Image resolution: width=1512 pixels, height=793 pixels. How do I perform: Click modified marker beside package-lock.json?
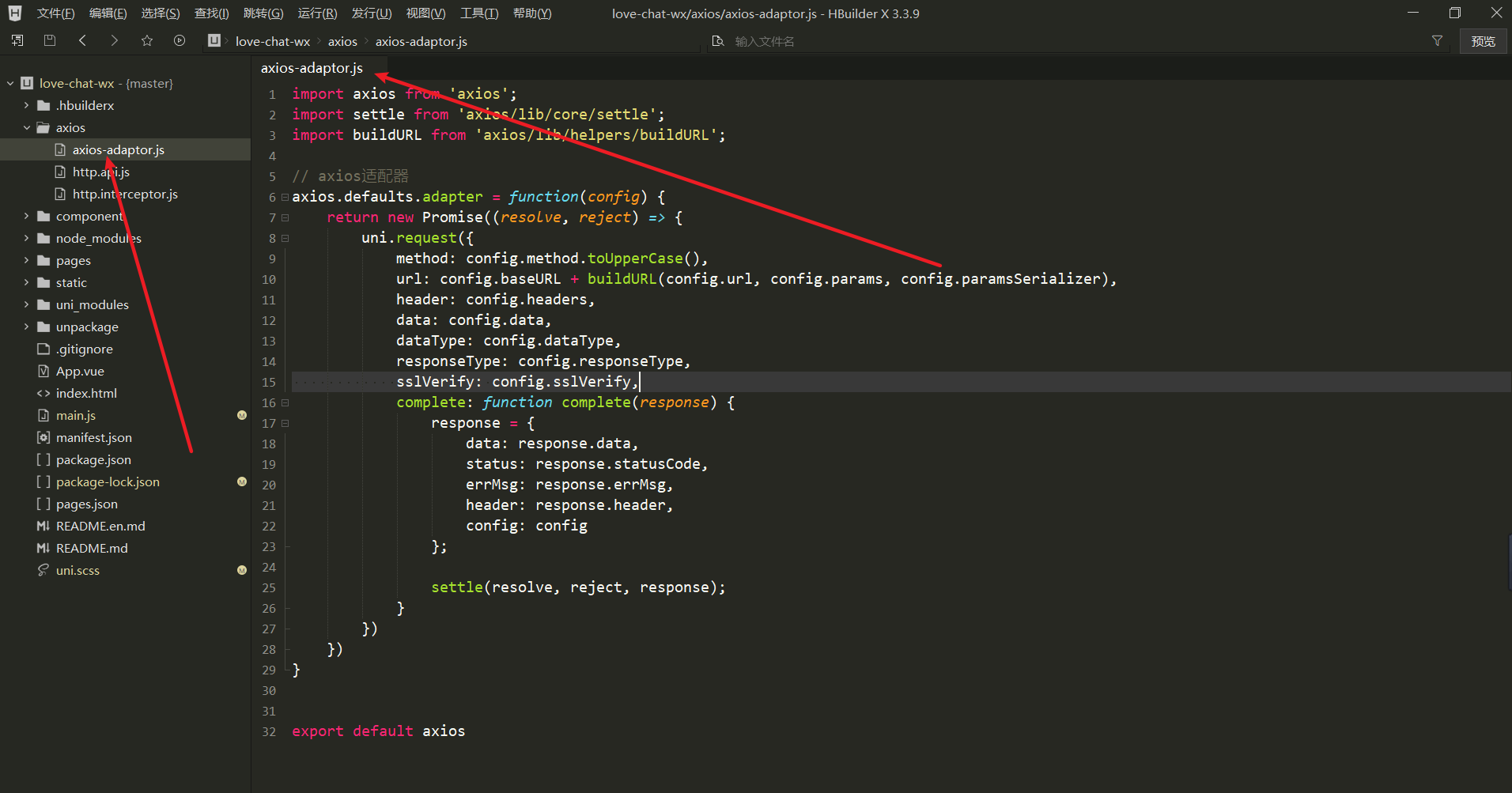[242, 481]
